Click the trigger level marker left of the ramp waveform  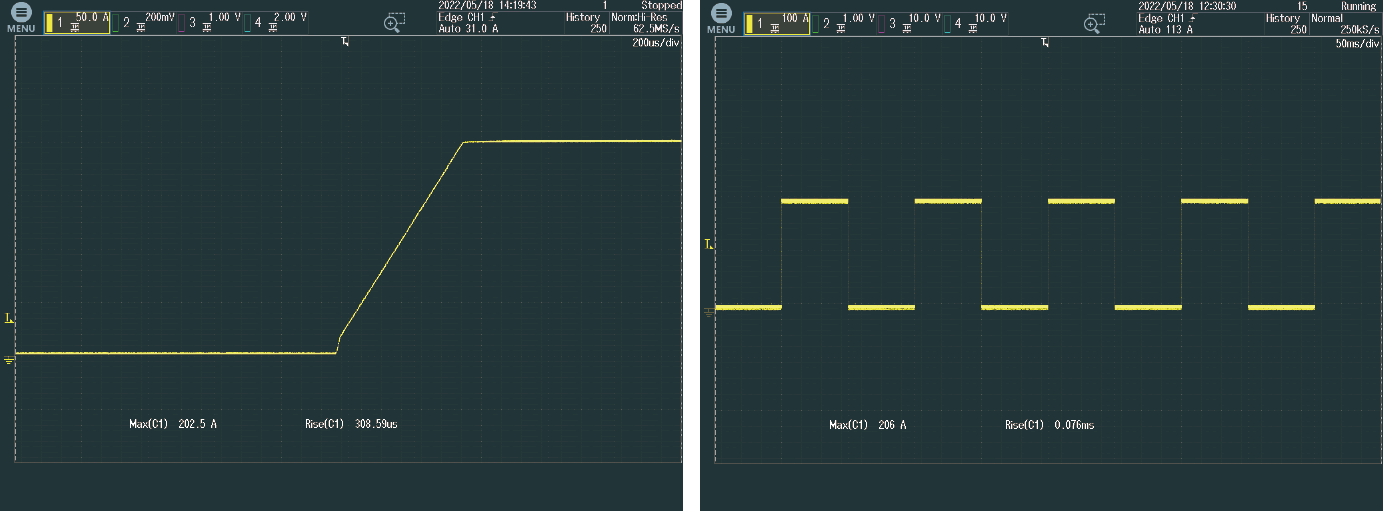9,319
